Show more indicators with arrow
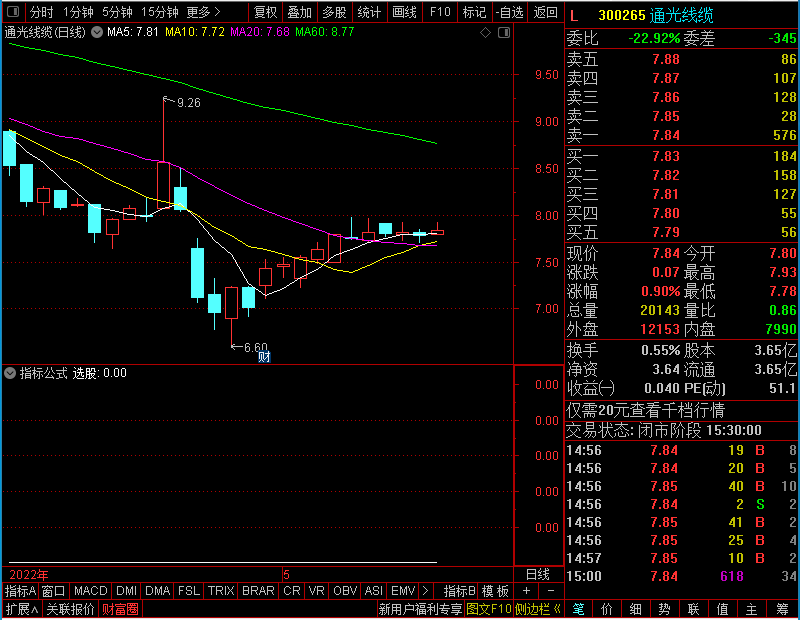Image resolution: width=800 pixels, height=620 pixels. tap(426, 591)
